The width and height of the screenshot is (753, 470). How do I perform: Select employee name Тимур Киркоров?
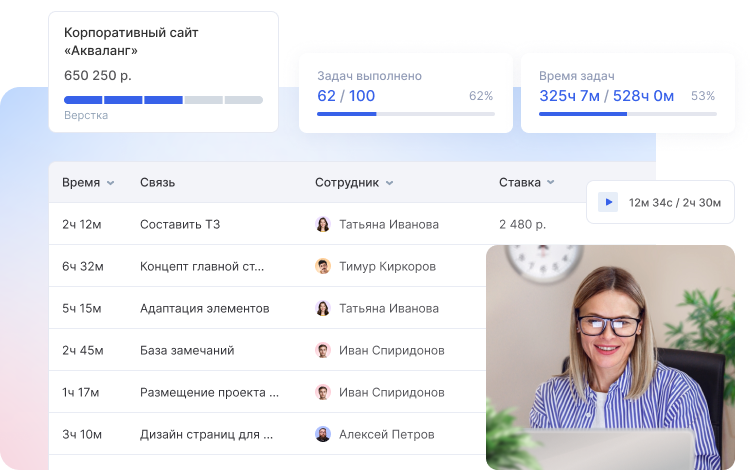point(388,266)
